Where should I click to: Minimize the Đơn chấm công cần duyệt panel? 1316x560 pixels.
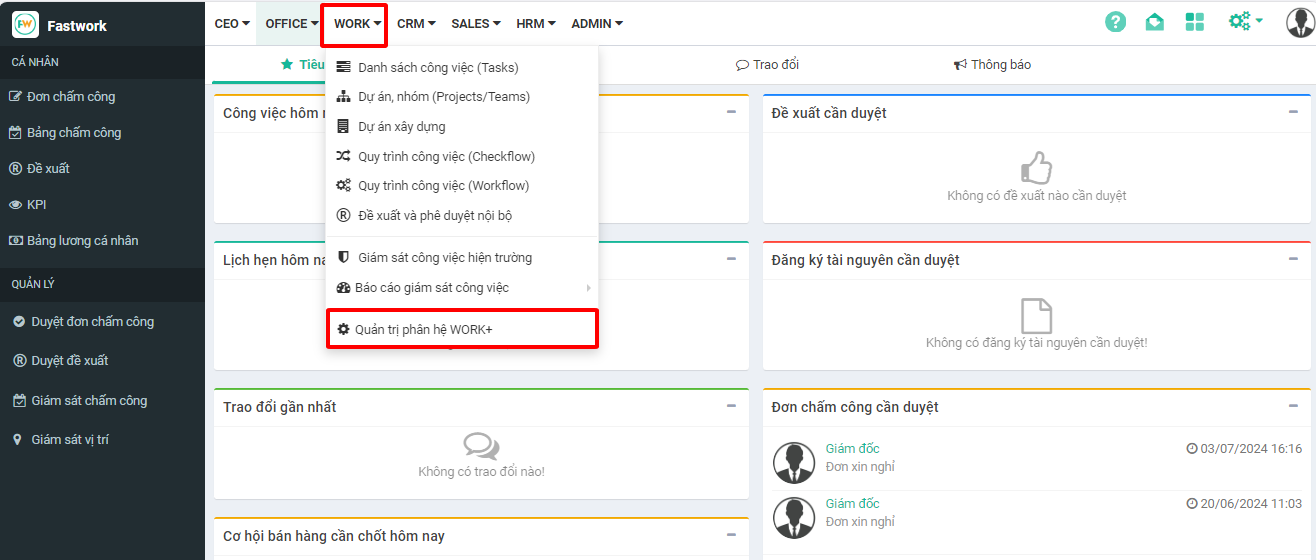tap(1294, 406)
